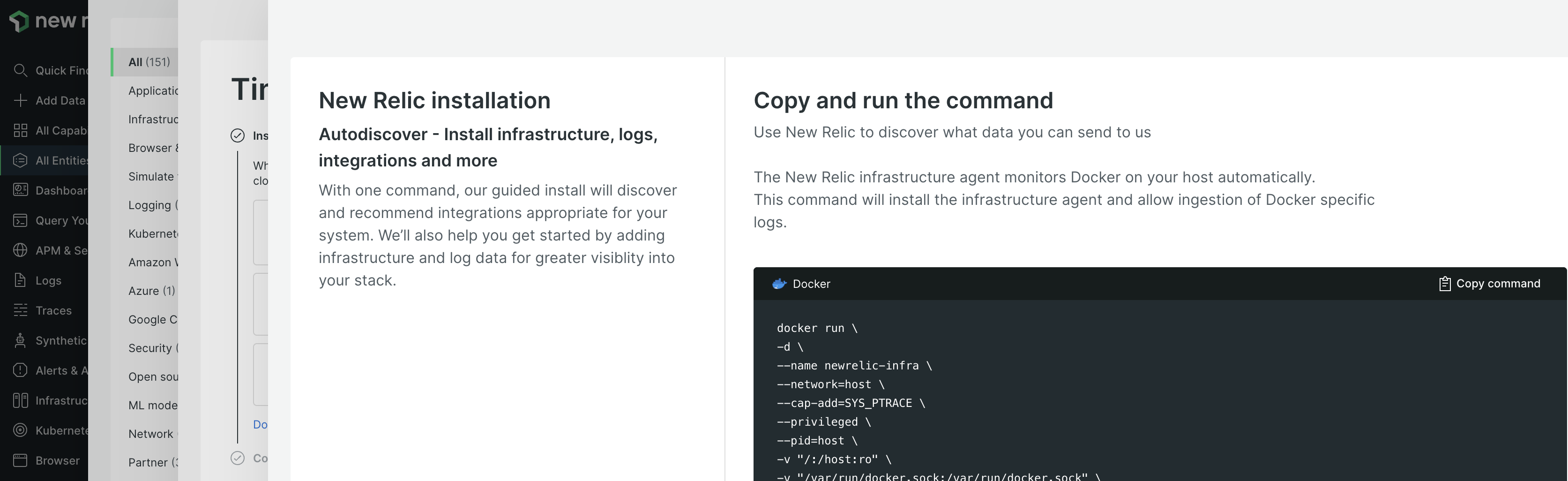This screenshot has width=1568, height=481.
Task: Select the Azure (1) category
Action: tap(151, 291)
